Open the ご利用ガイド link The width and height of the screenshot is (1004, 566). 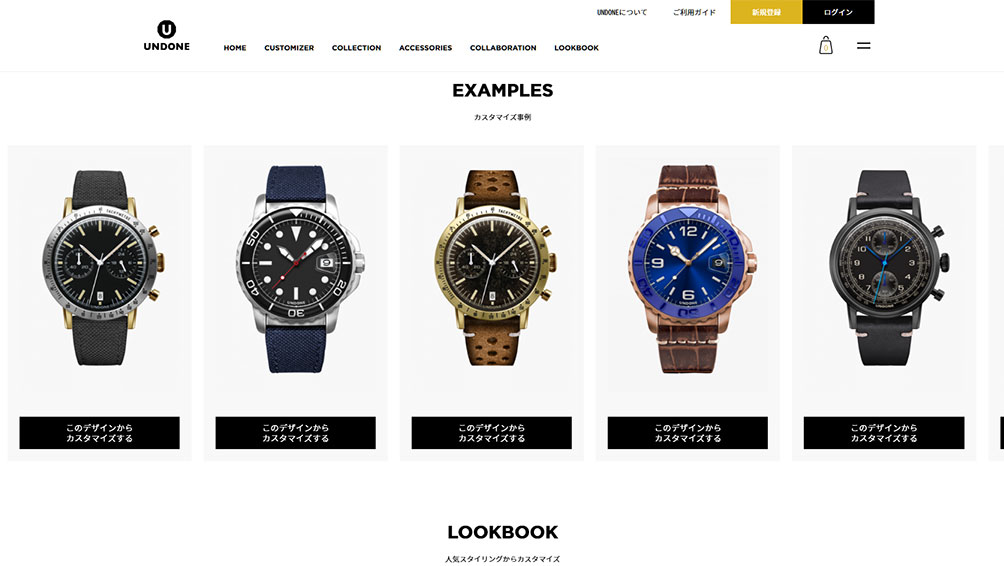(x=694, y=12)
